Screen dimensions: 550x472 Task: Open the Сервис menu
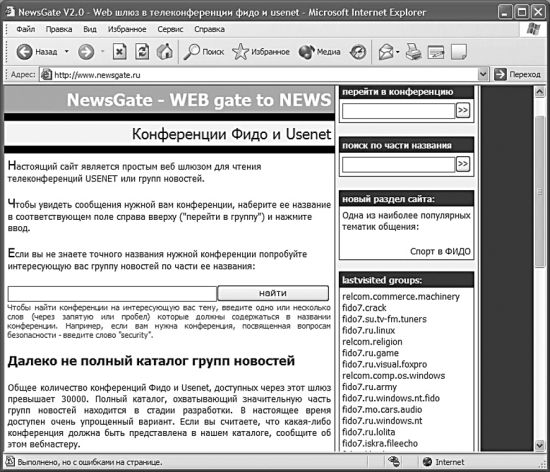(x=170, y=29)
